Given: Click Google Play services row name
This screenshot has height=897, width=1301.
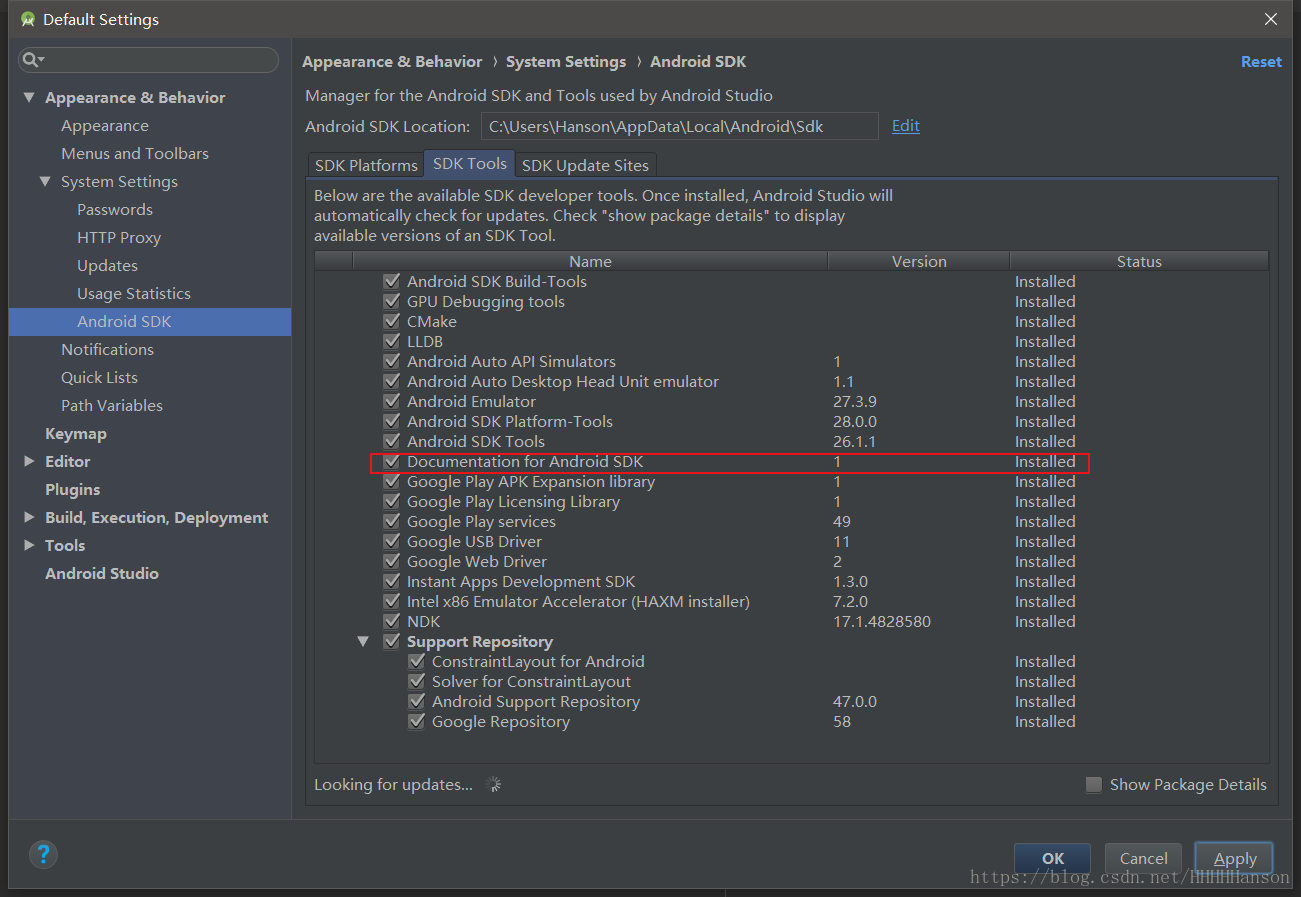Looking at the screenshot, I should (481, 521).
